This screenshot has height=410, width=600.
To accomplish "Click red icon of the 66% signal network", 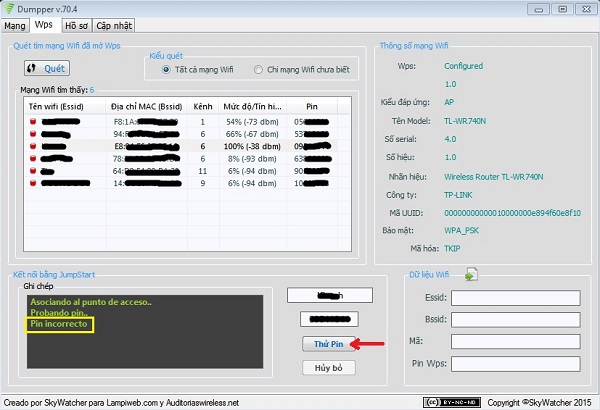I will (34, 133).
